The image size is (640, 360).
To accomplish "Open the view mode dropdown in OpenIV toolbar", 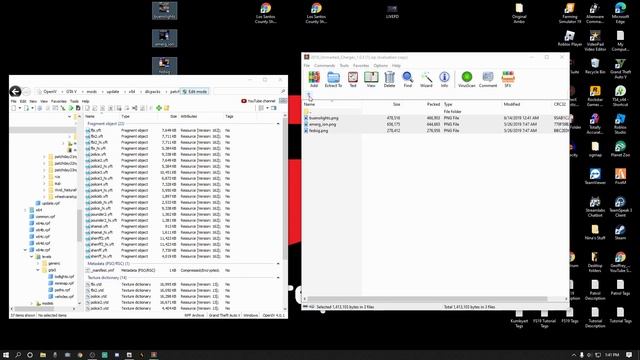I will (267, 108).
